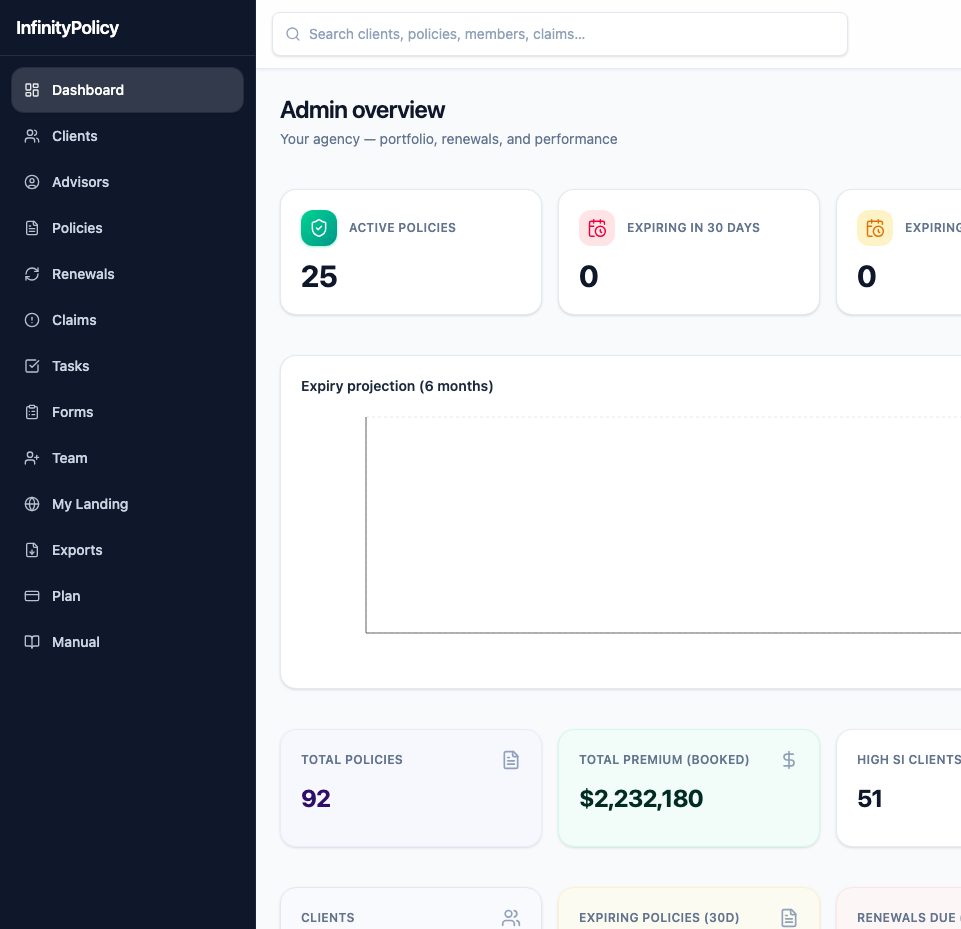Go to the Clients section
Image resolution: width=961 pixels, height=929 pixels.
(x=127, y=136)
